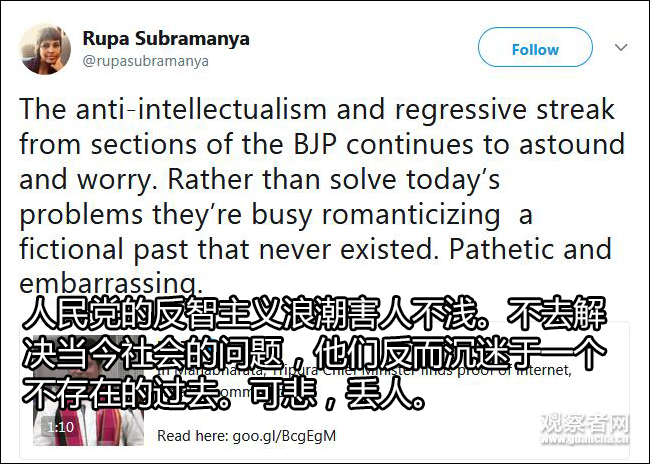Viewport: 650px width, 464px height.
Task: Click the Tripura Chief Minister card headline
Action: 400,371
